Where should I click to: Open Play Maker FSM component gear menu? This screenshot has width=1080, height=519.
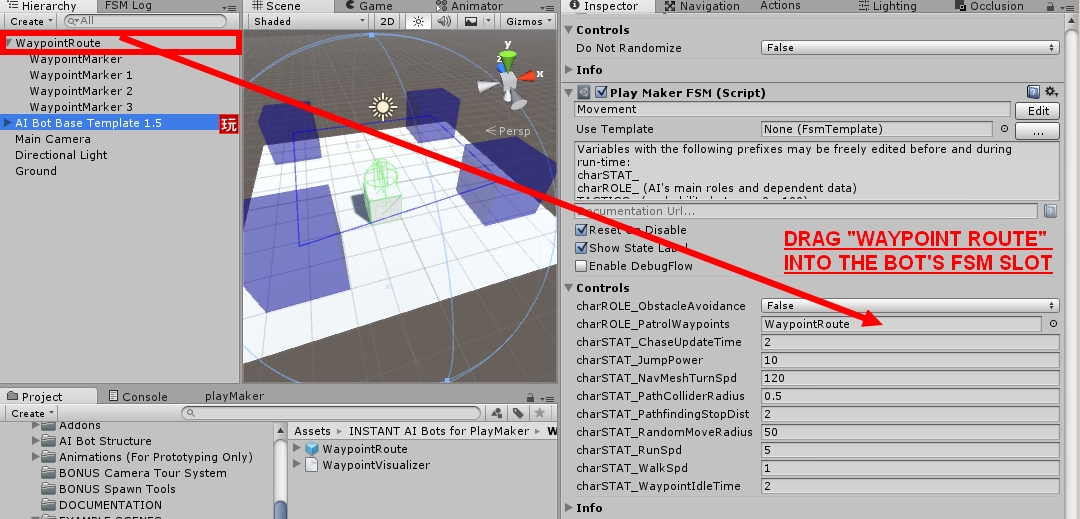point(1051,92)
